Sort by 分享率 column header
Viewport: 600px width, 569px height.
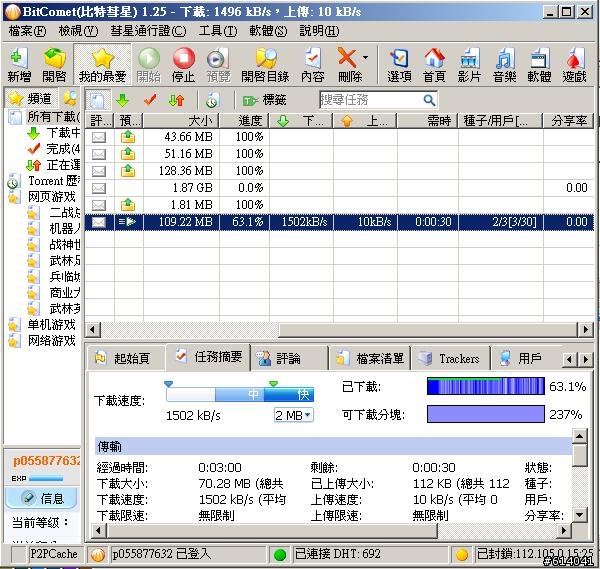click(569, 121)
